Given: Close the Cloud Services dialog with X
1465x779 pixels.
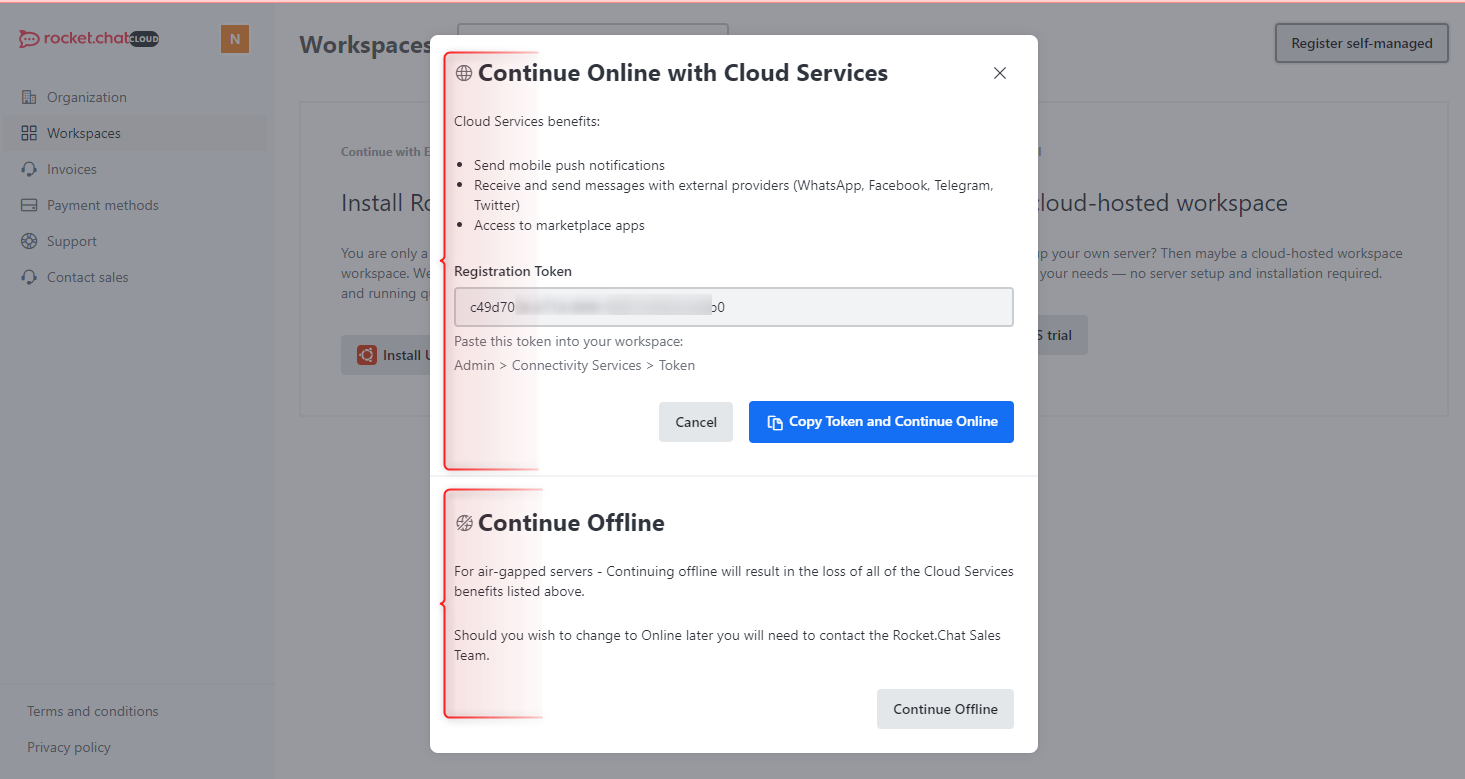Looking at the screenshot, I should (x=999, y=73).
